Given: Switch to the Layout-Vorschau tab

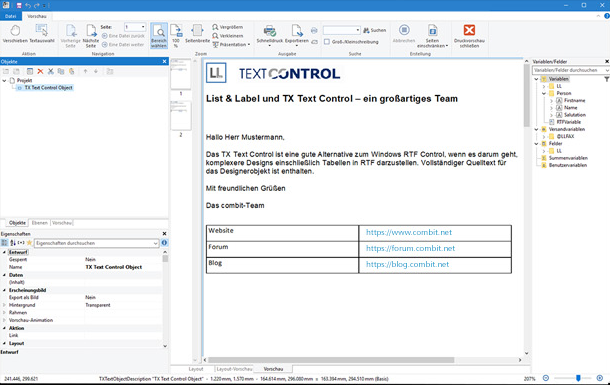Looking at the screenshot, I should click(x=234, y=369).
